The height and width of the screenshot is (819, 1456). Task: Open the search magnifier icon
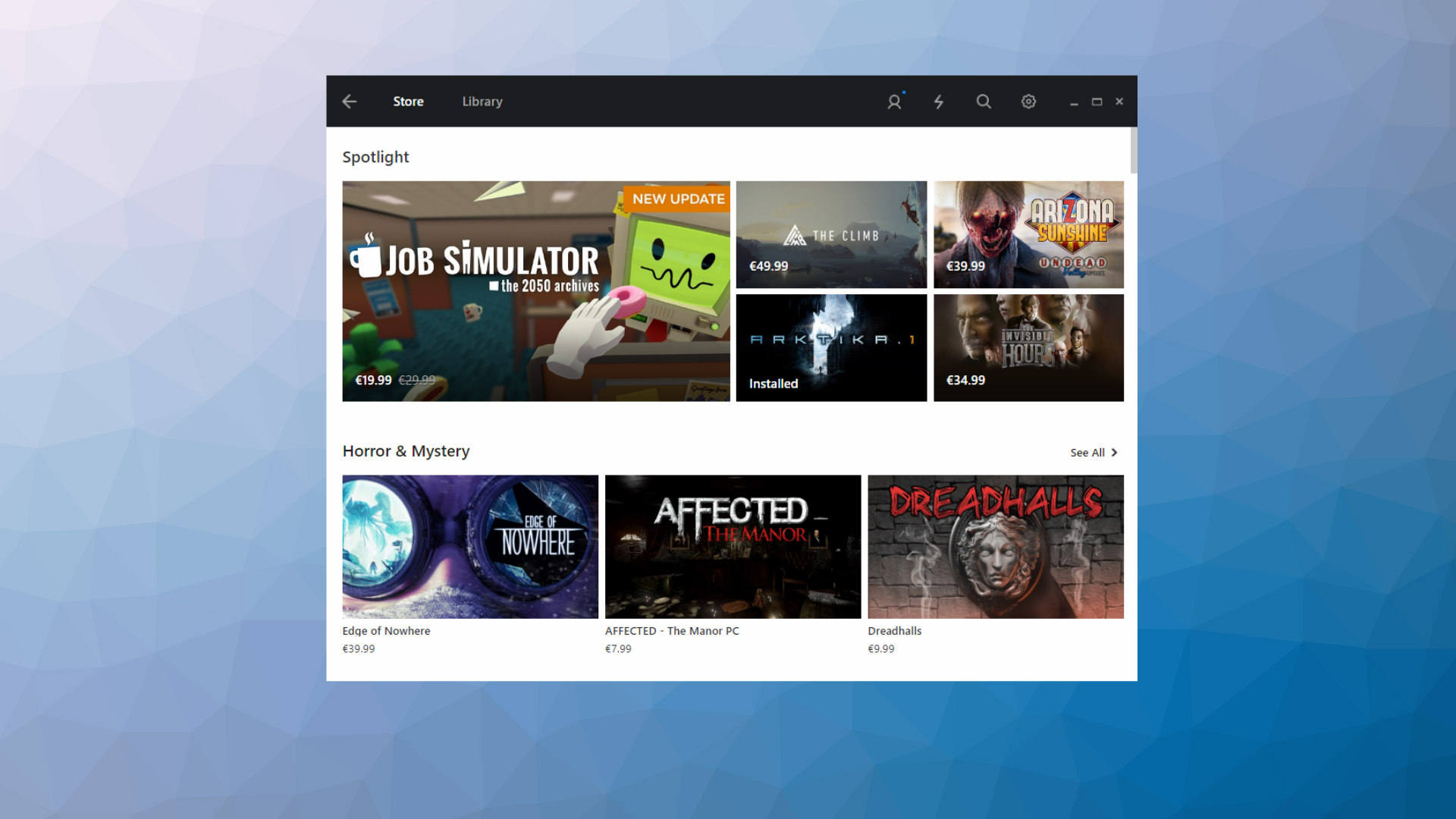tap(984, 101)
